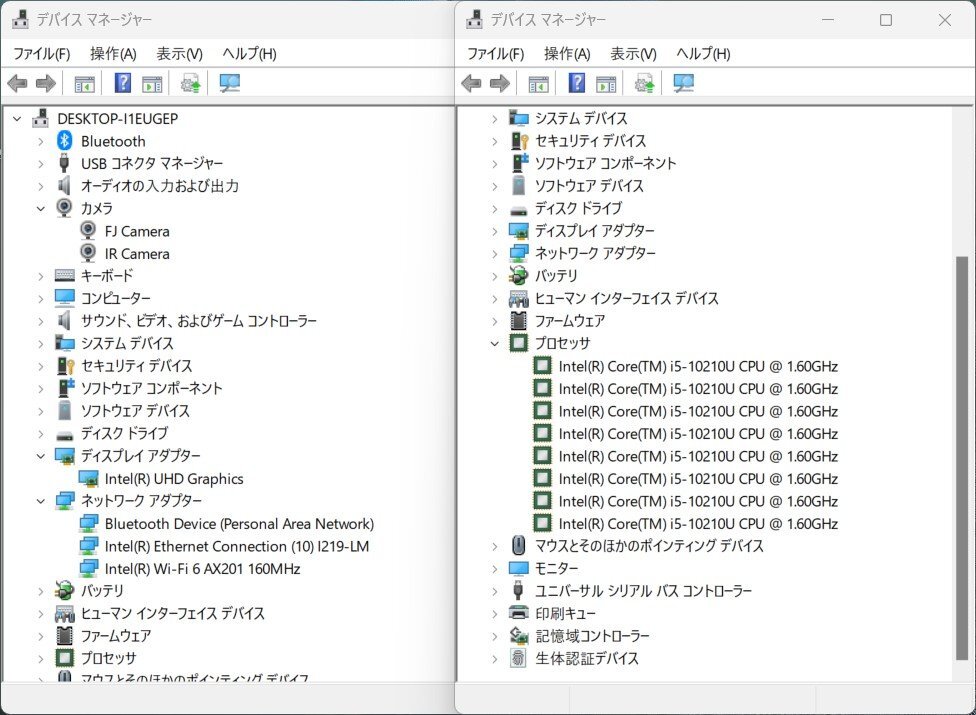Screen dimensions: 976x715
Task: Click DESKTOP-I1EUGEP computer root icon
Action: [x=40, y=118]
